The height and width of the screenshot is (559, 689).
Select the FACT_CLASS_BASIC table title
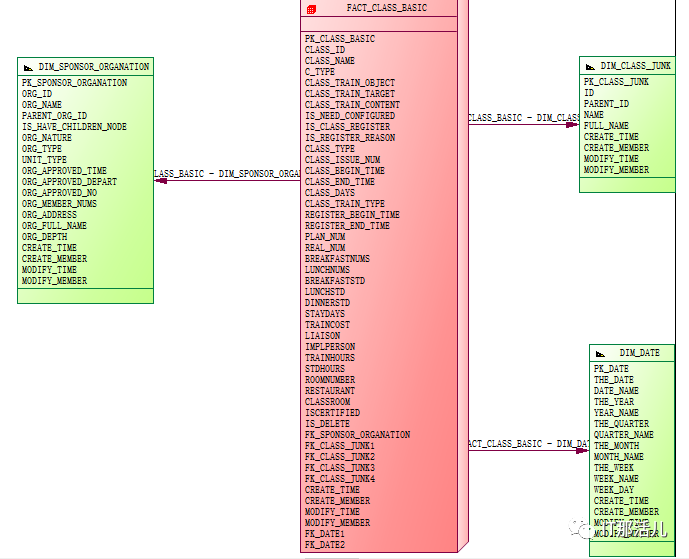pyautogui.click(x=387, y=8)
